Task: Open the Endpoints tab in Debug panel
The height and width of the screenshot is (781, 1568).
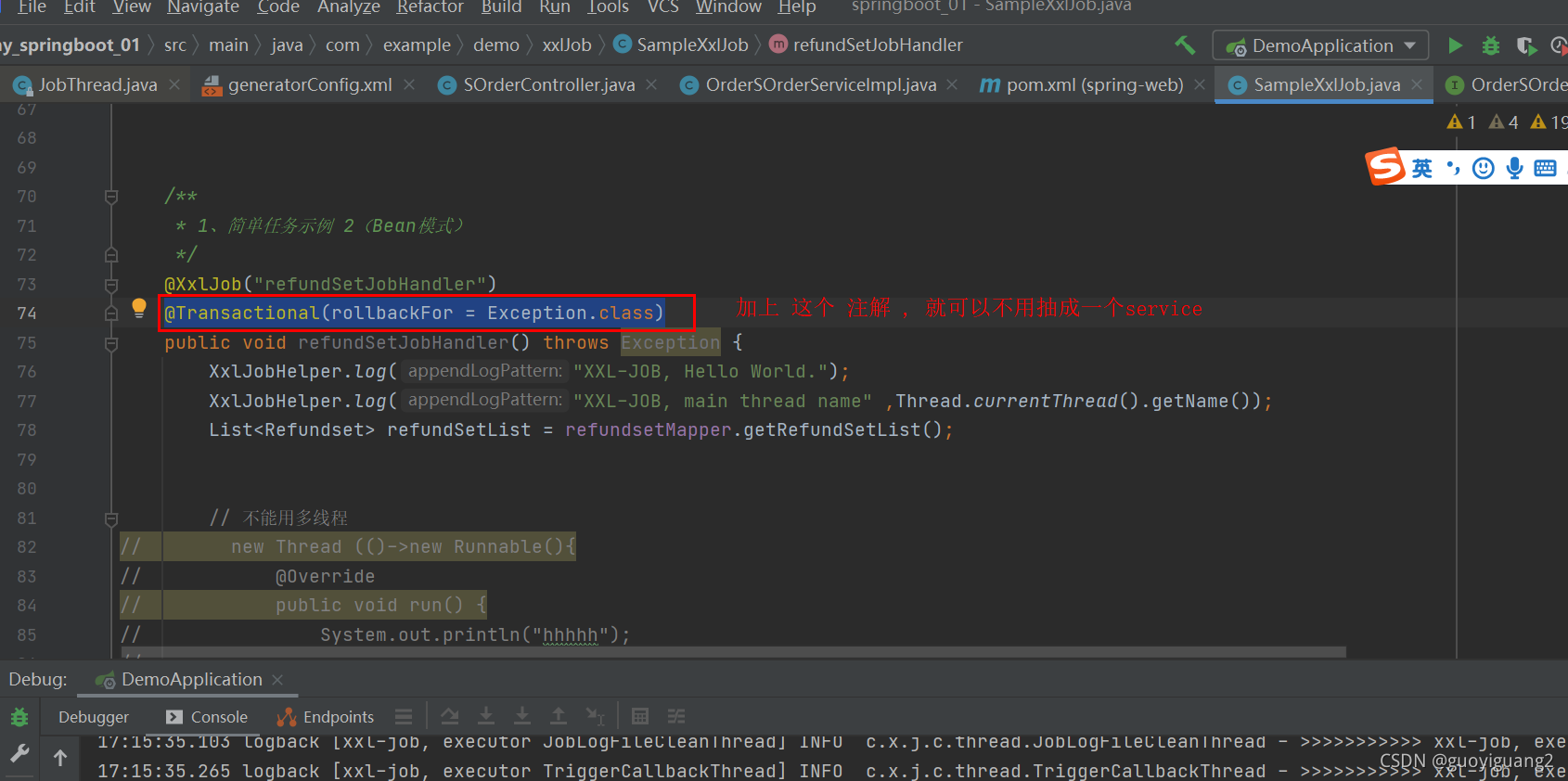Action: tap(326, 717)
